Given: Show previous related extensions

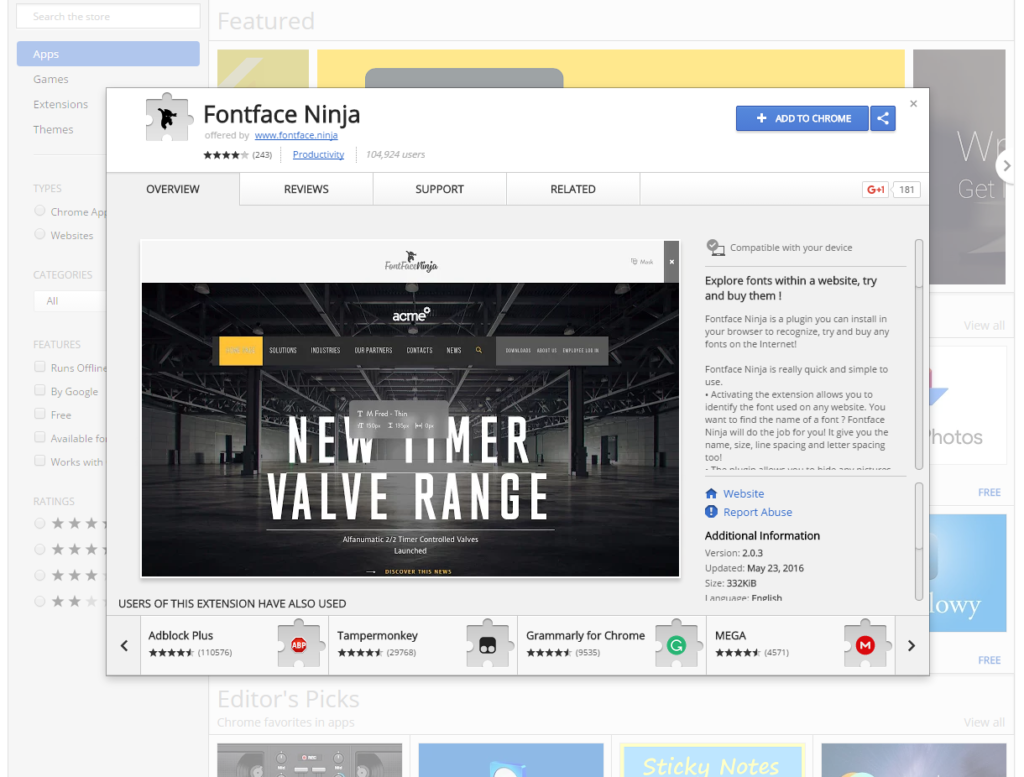Looking at the screenshot, I should click(x=124, y=646).
